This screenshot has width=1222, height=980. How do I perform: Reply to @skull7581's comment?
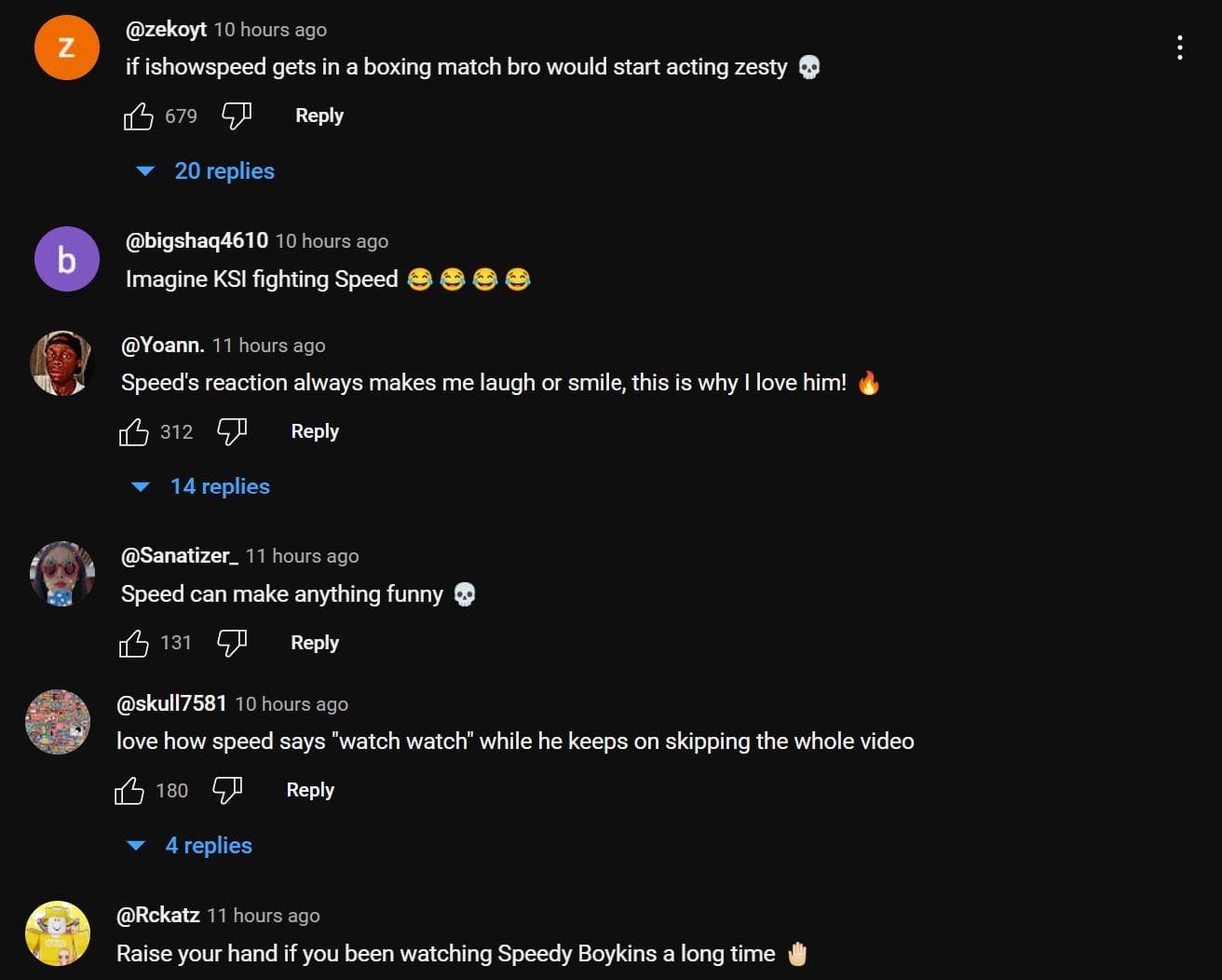309,789
